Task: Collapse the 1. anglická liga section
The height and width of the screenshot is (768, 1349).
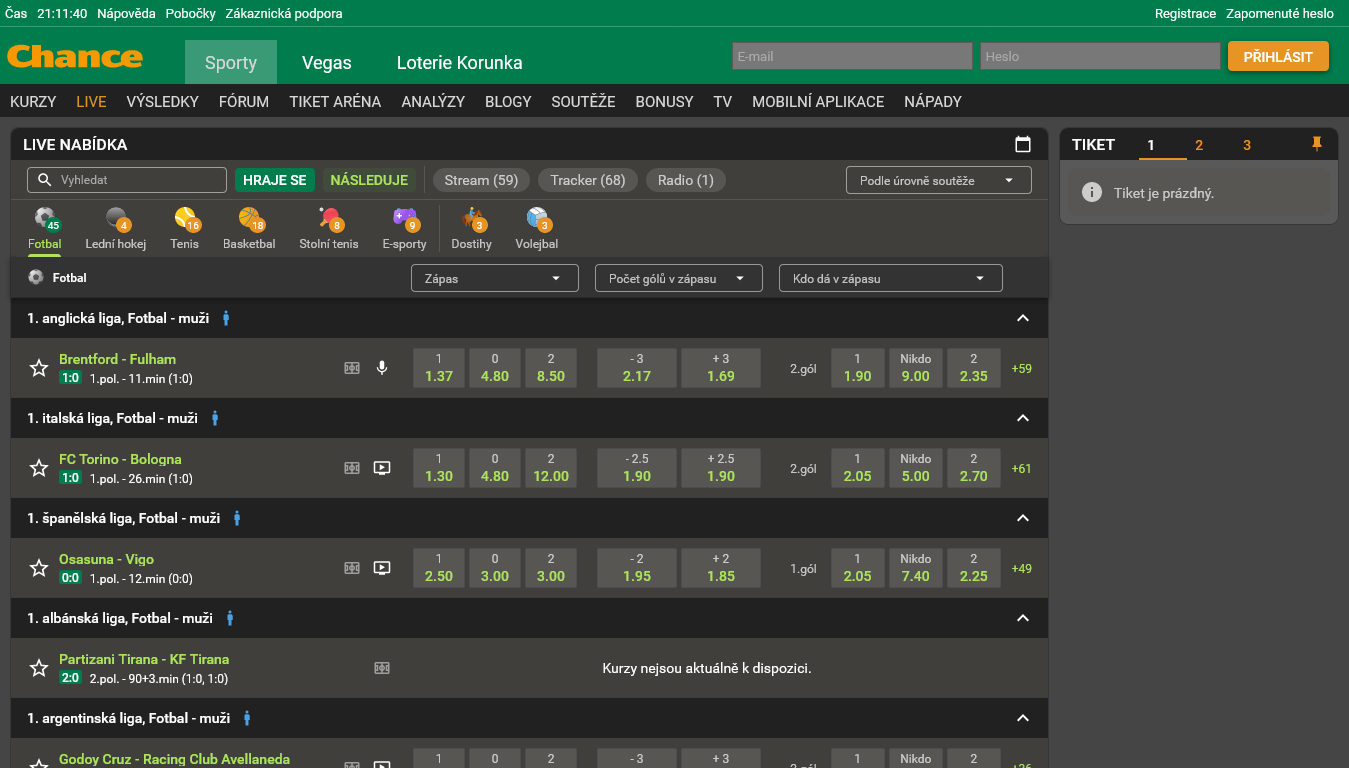Action: tap(1022, 318)
